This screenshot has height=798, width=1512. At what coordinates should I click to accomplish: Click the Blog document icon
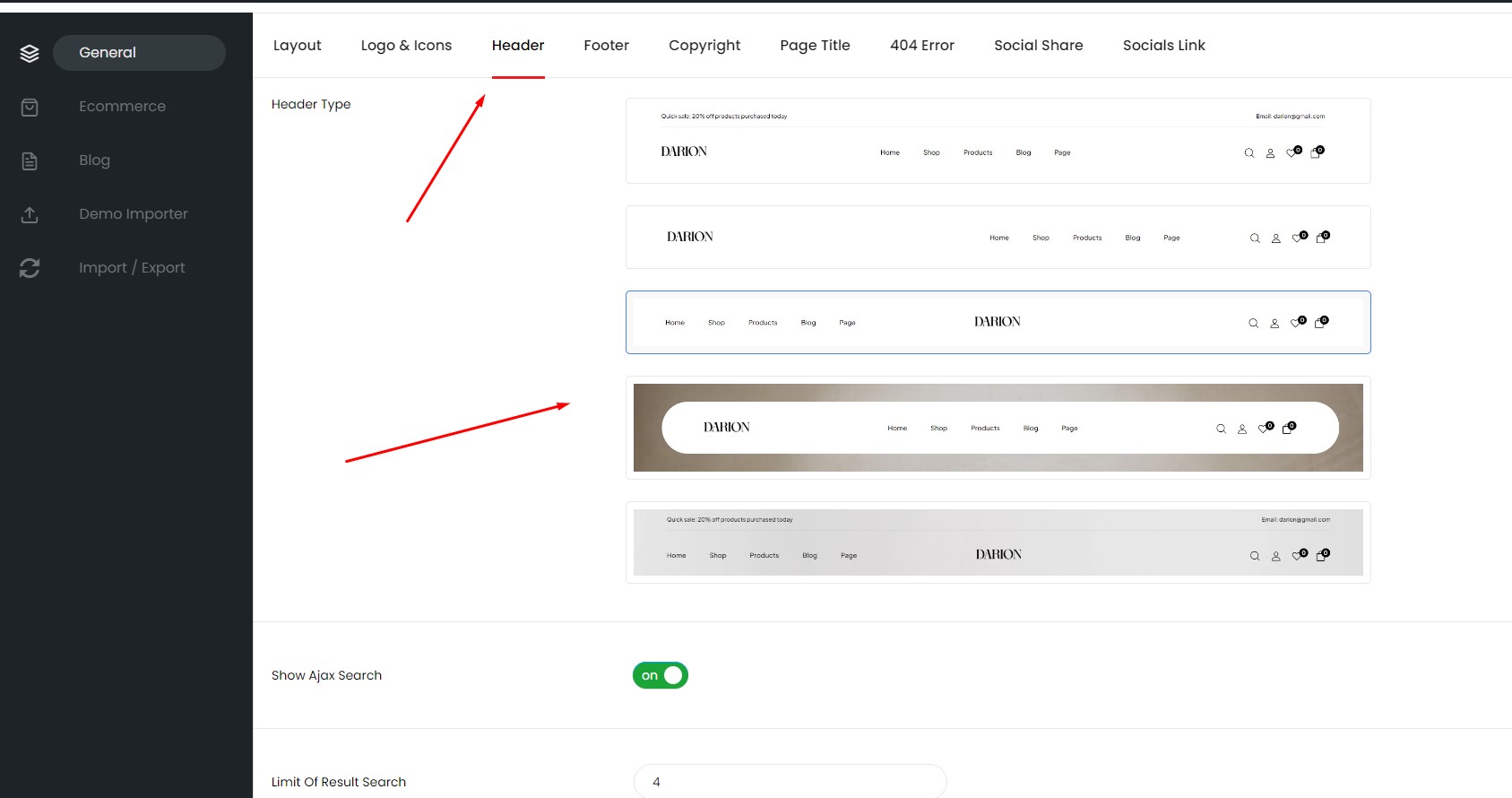pos(30,161)
